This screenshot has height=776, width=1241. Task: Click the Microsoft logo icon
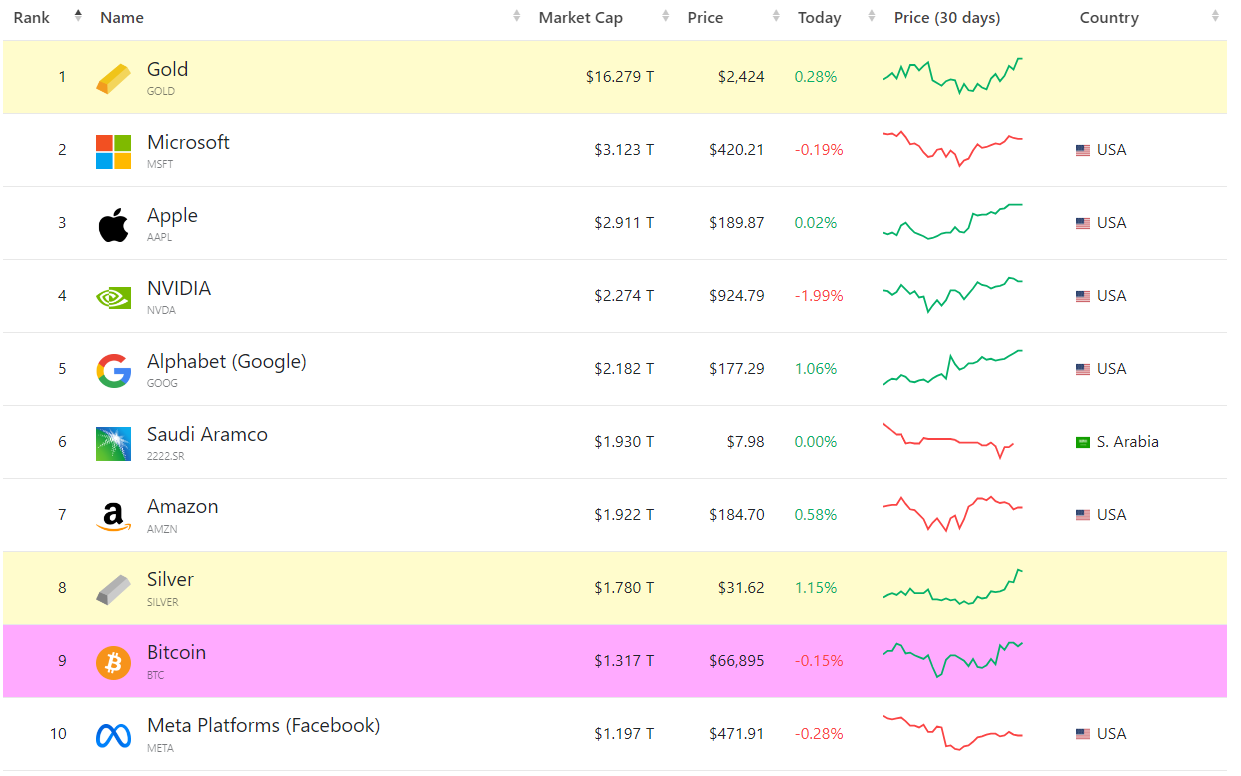click(x=113, y=151)
